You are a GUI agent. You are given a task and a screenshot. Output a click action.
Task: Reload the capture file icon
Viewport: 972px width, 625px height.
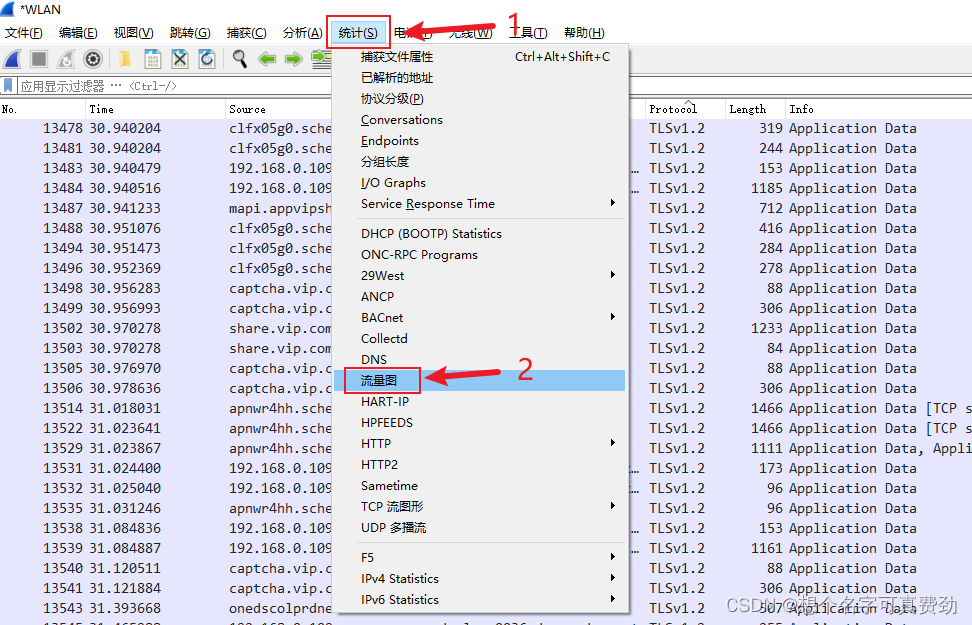point(207,60)
